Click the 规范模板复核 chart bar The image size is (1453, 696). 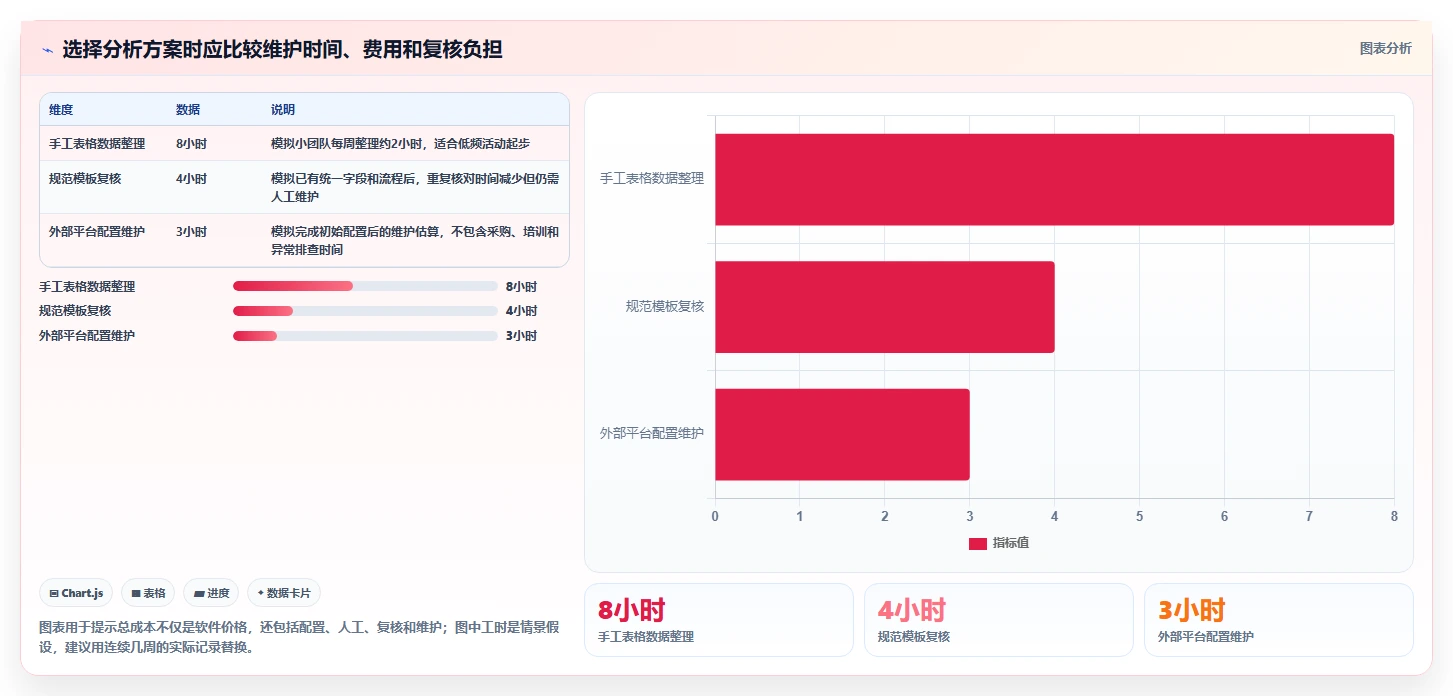(884, 307)
